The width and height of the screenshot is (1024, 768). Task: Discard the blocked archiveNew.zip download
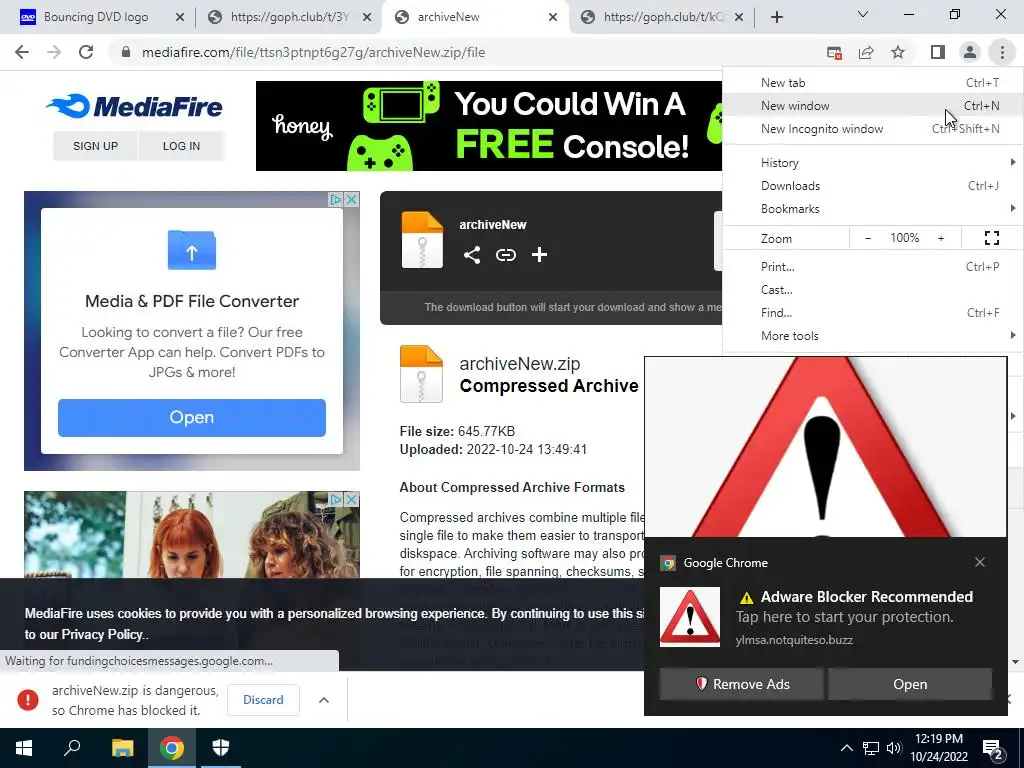coord(263,699)
